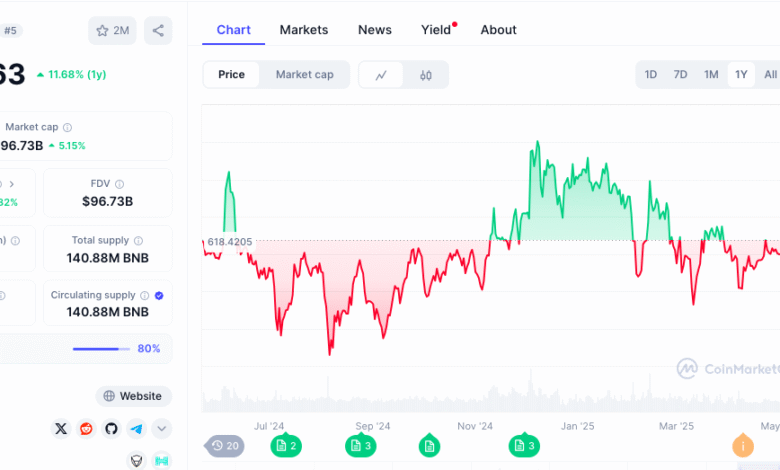The image size is (780, 470).
Task: Select the Price chart toggle
Action: (x=232, y=75)
